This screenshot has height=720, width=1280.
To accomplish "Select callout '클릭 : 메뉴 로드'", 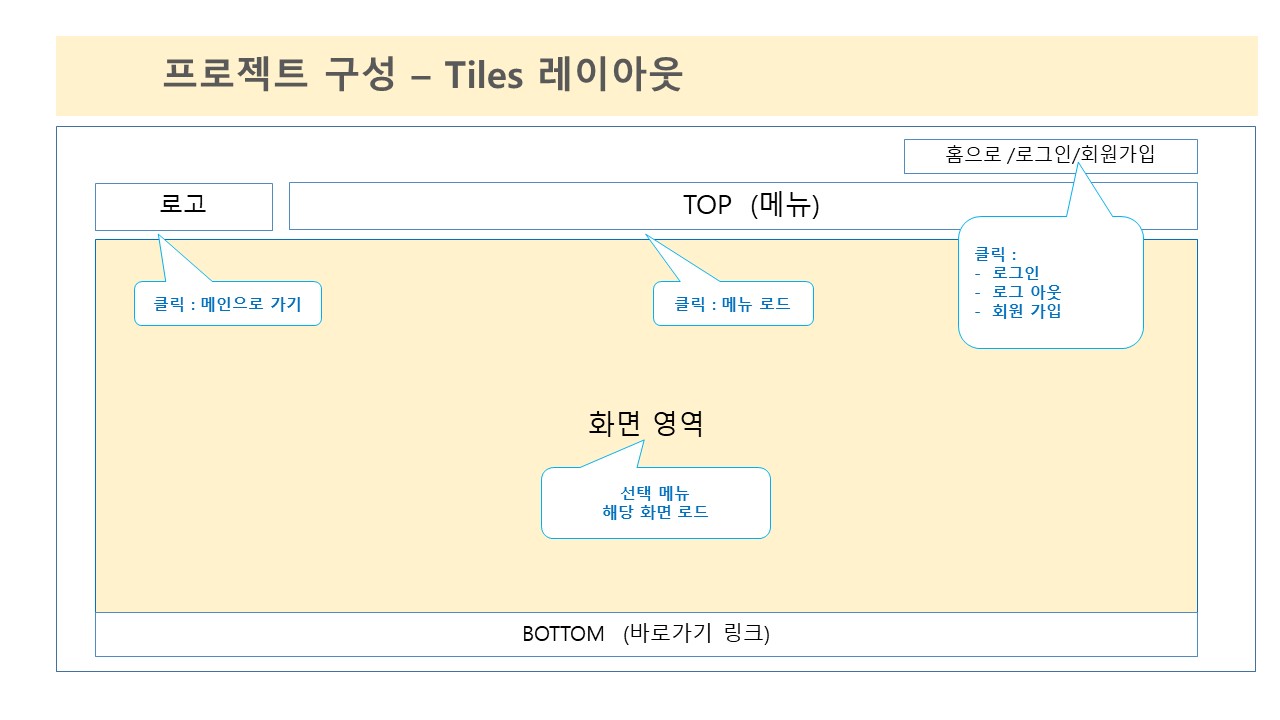I will tap(733, 303).
